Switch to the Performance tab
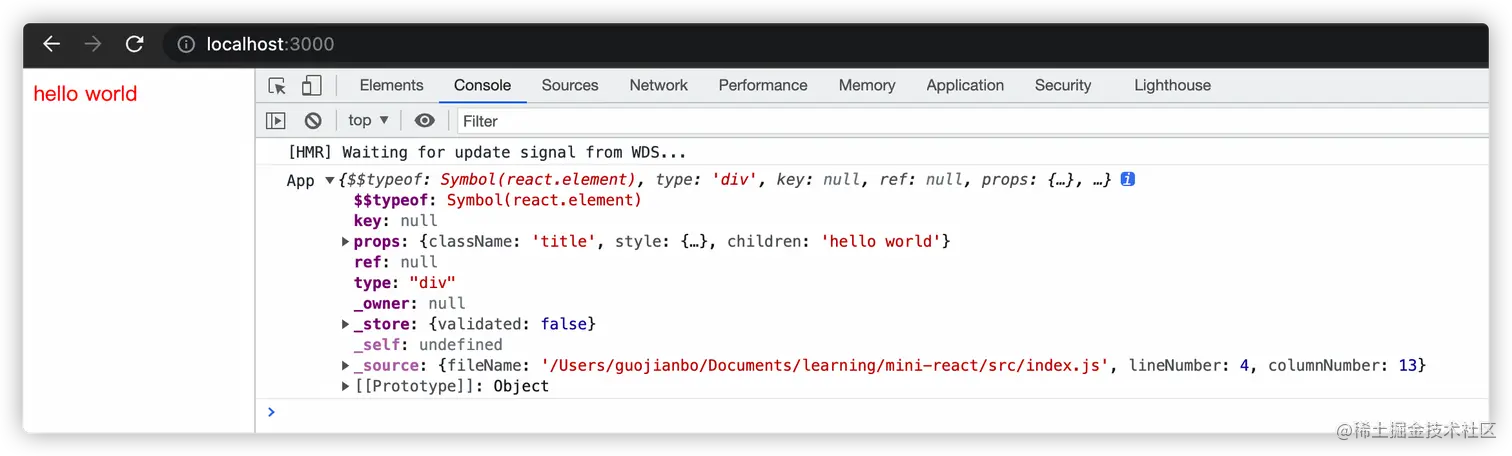Image resolution: width=1512 pixels, height=456 pixels. pos(763,85)
